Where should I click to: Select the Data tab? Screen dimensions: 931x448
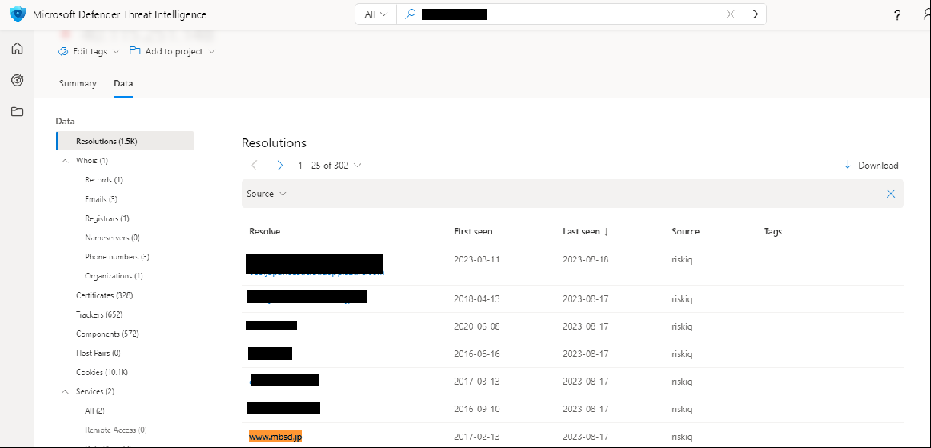123,83
